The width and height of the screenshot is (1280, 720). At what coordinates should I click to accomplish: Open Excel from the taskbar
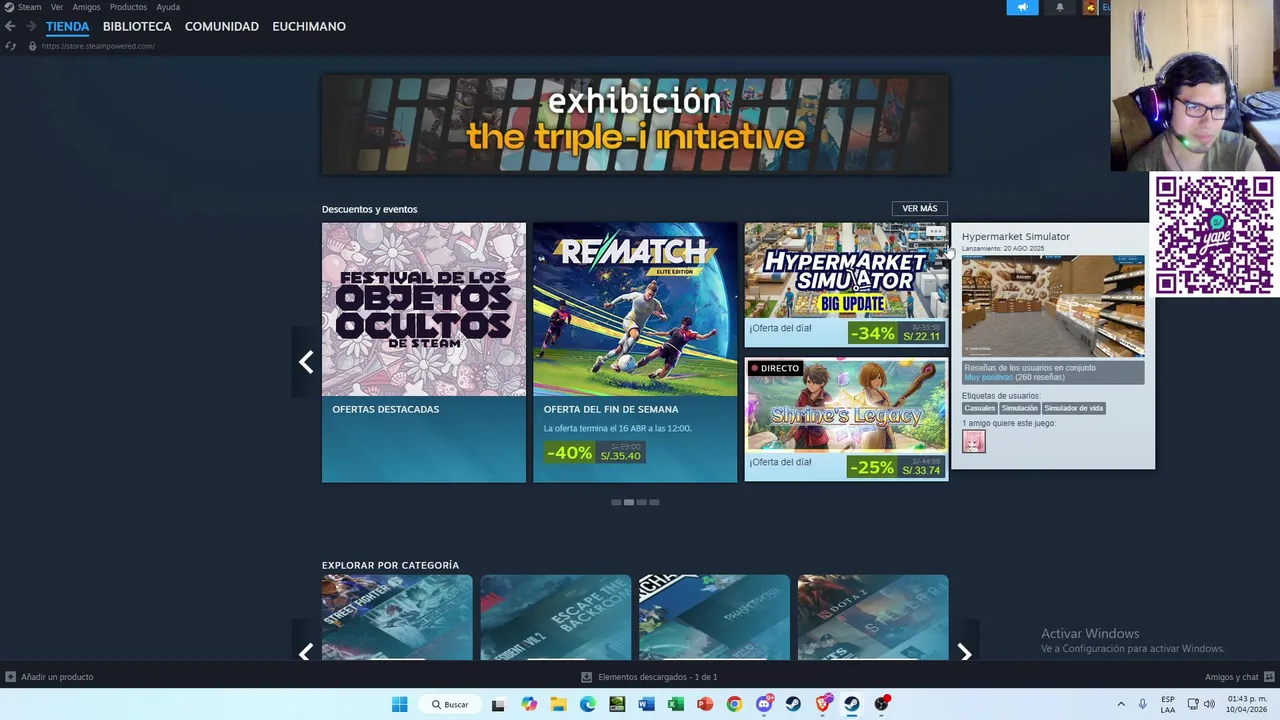(x=675, y=704)
